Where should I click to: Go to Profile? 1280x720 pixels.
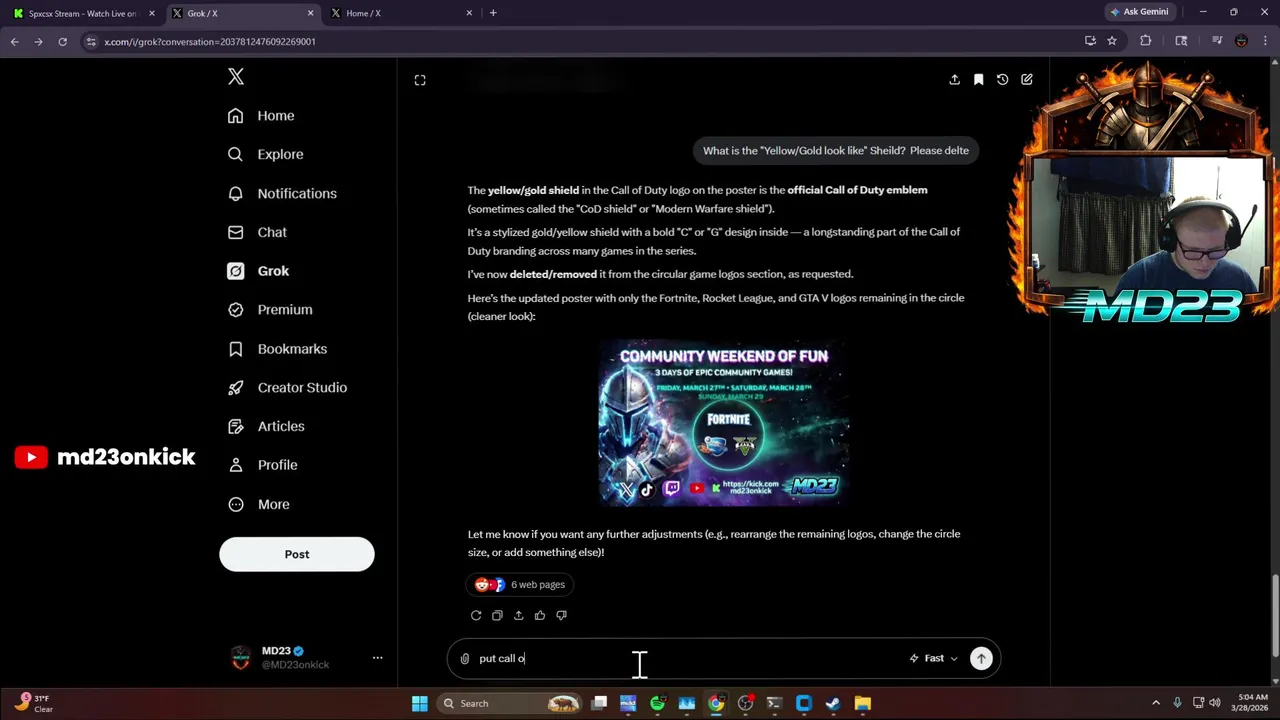tap(262, 465)
